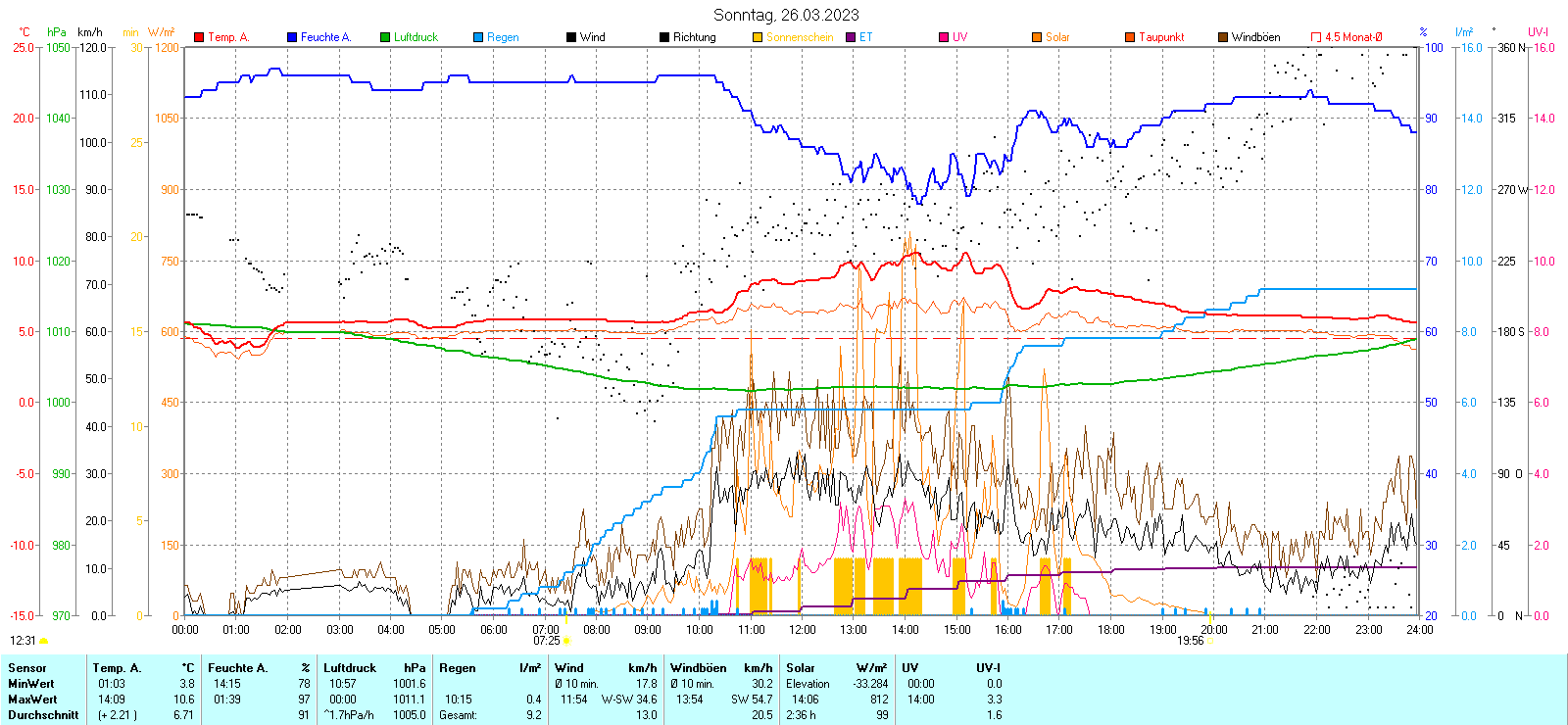This screenshot has width=1568, height=725.
Task: Click the pink UV legend square
Action: coord(944,37)
